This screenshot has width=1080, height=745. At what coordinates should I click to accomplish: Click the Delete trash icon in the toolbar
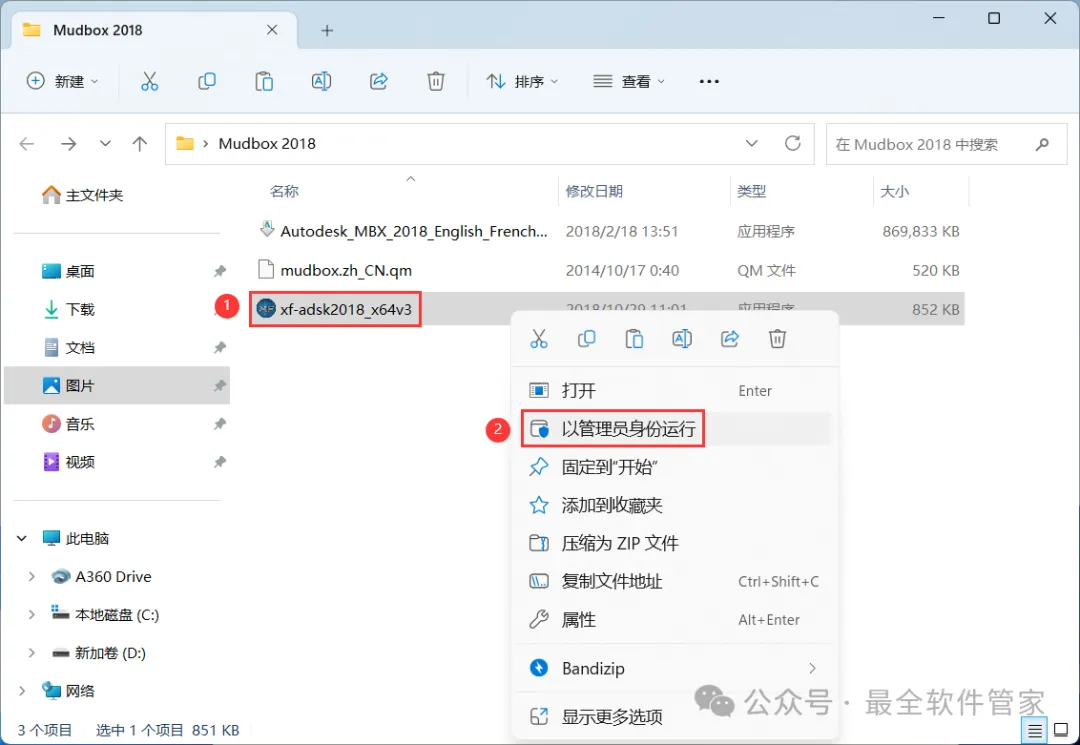pos(435,81)
